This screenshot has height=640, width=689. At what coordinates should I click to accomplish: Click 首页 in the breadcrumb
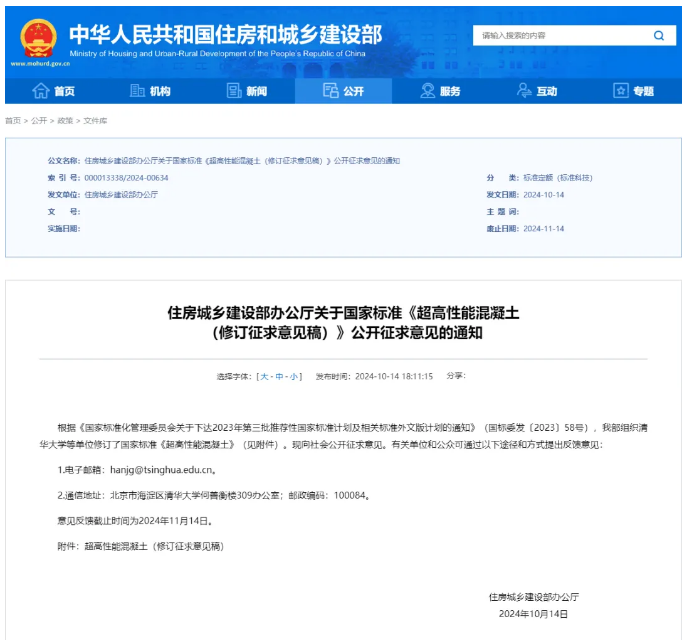(x=12, y=120)
